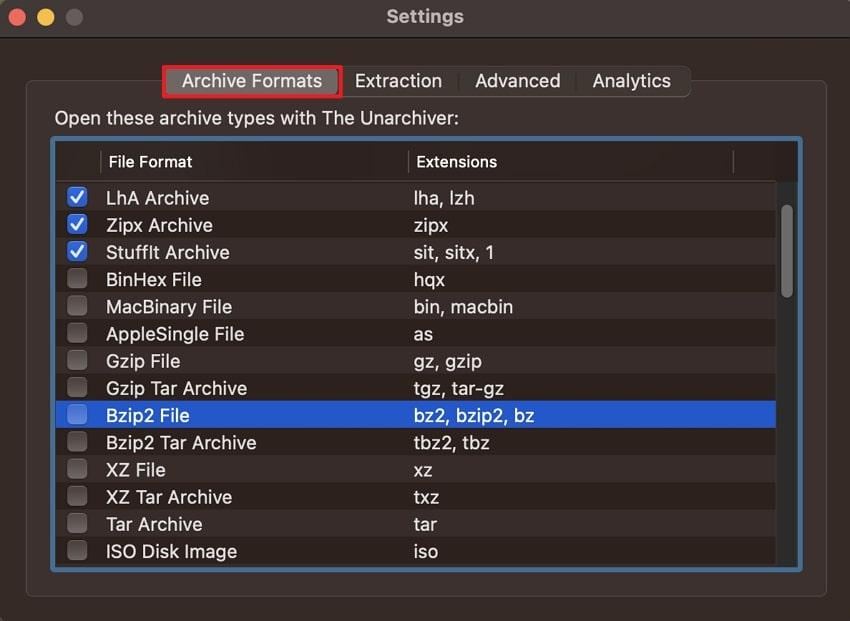Open the Advanced tab
Screen dimensions: 850x621
(x=518, y=81)
